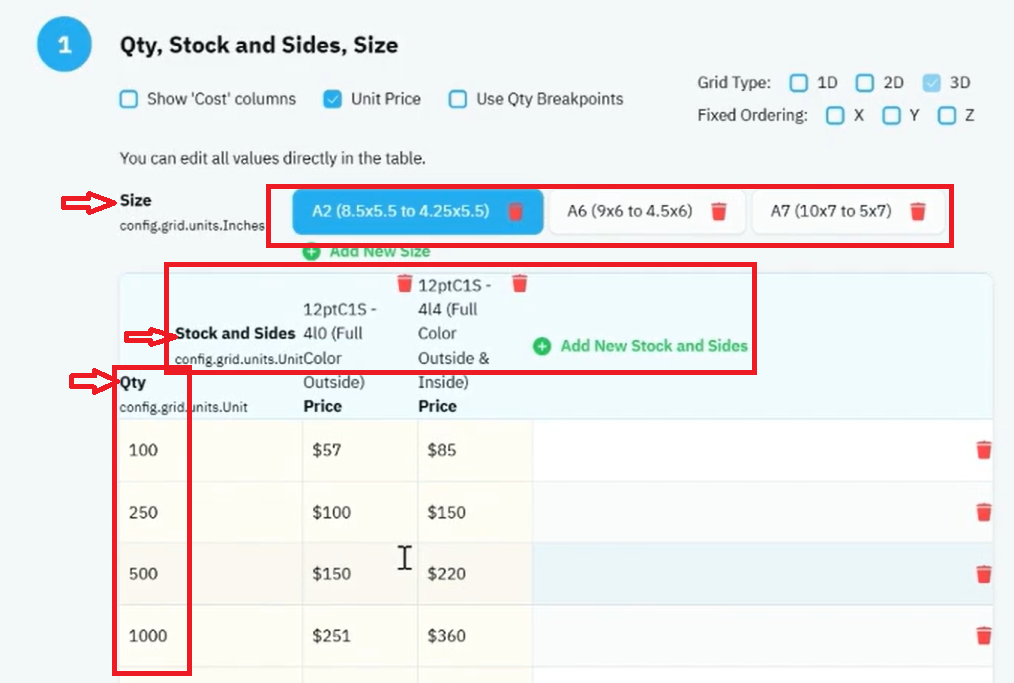This screenshot has height=683, width=1014.
Task: Remove the 1000 quantity row
Action: point(984,636)
